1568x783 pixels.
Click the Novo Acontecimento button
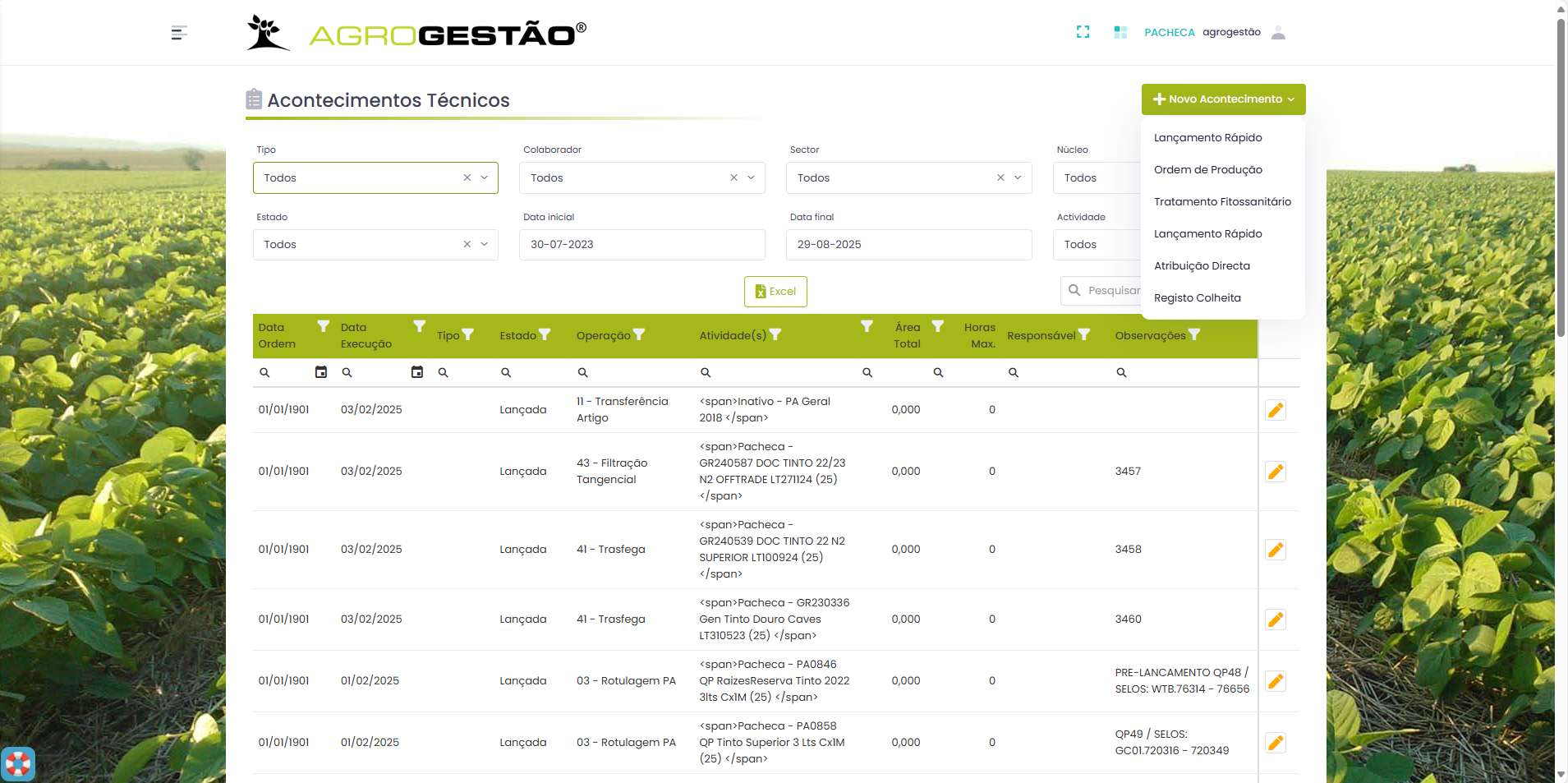click(1223, 99)
